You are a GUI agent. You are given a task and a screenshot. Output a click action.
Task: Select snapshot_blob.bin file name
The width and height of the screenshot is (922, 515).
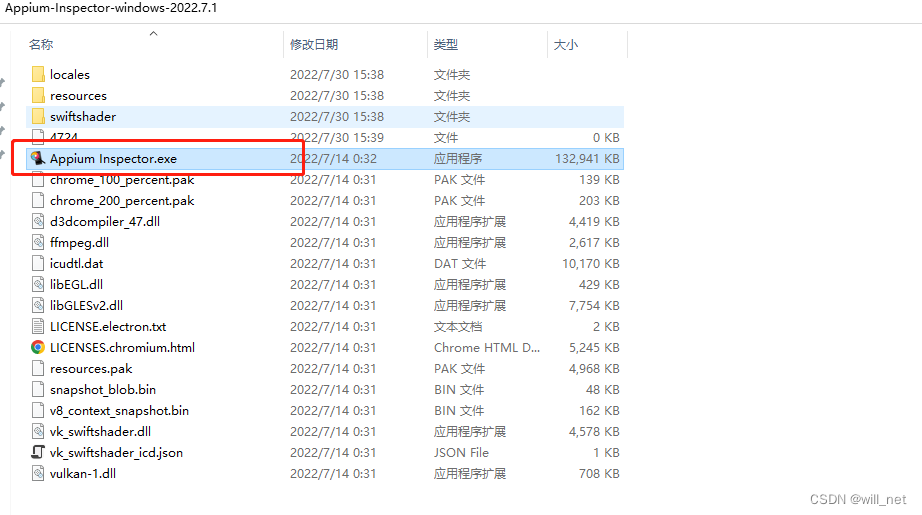(x=103, y=389)
